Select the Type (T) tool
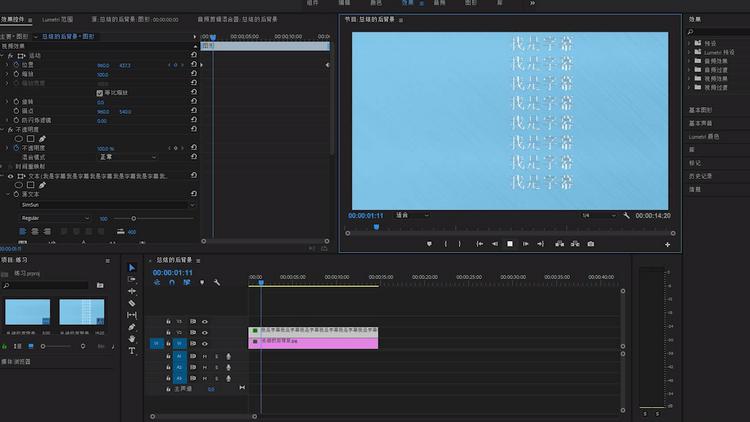The image size is (750, 422). (132, 351)
